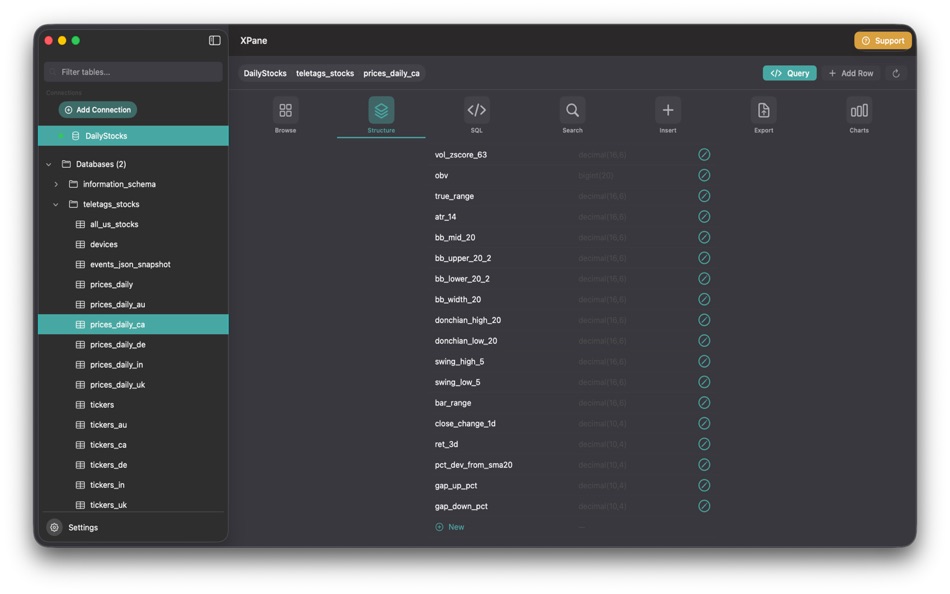Click the yellow traffic light button

coord(60,41)
